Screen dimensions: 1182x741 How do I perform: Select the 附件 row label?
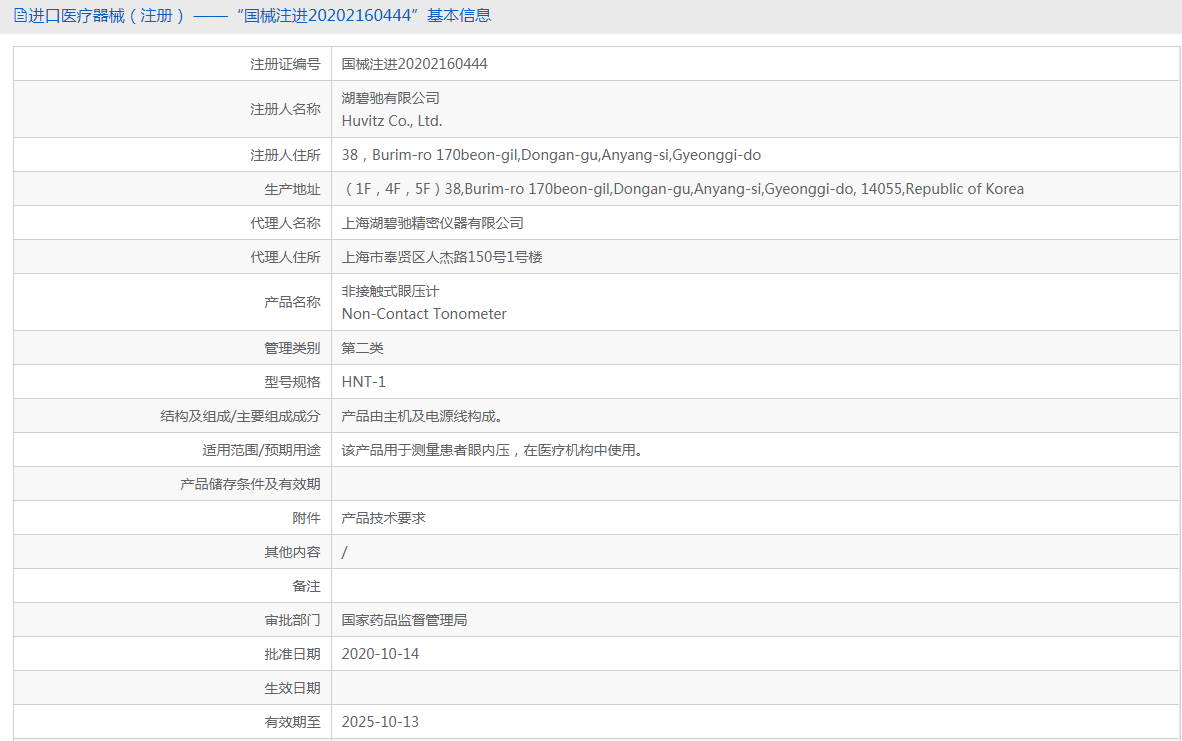coord(306,519)
